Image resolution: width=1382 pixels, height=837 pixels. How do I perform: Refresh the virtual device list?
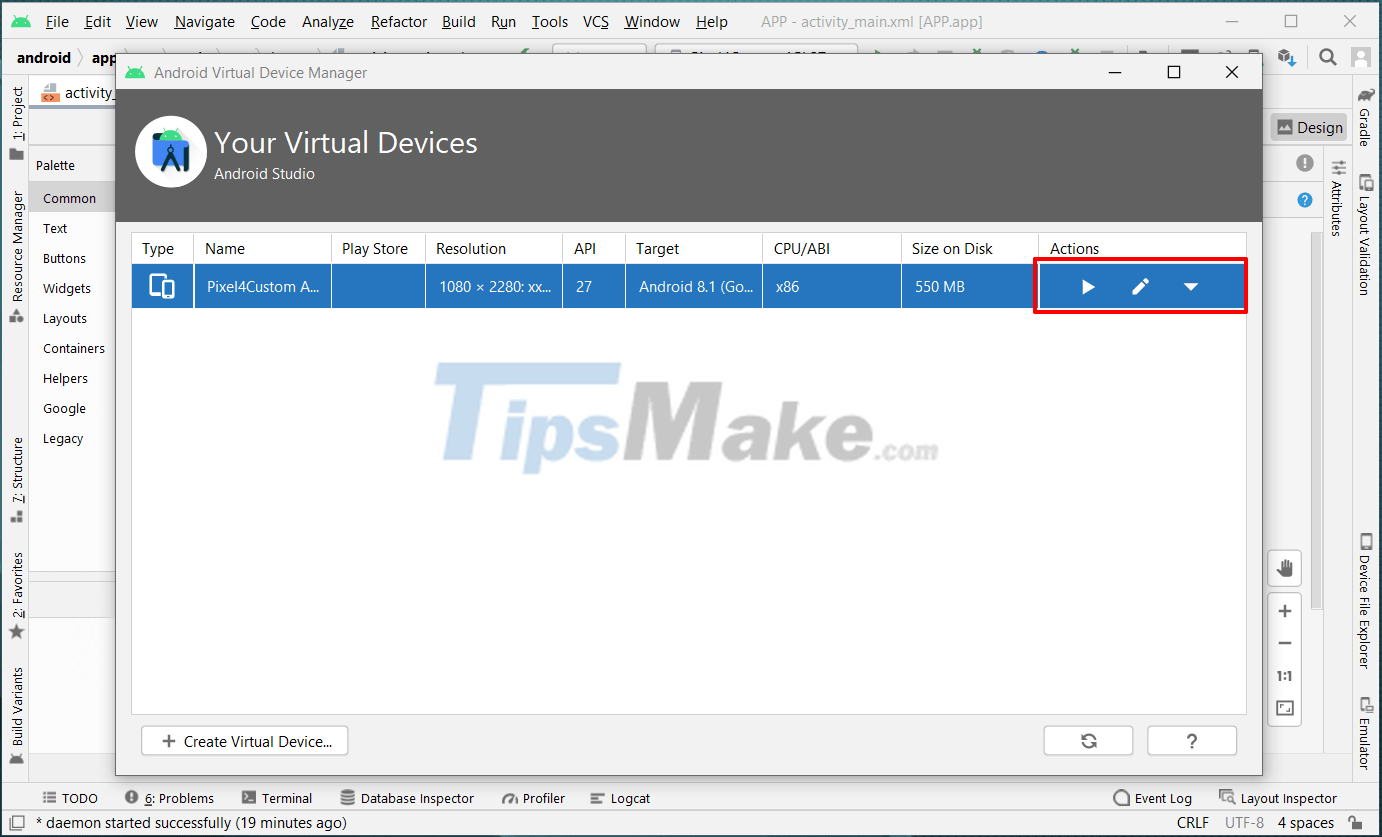click(1088, 740)
